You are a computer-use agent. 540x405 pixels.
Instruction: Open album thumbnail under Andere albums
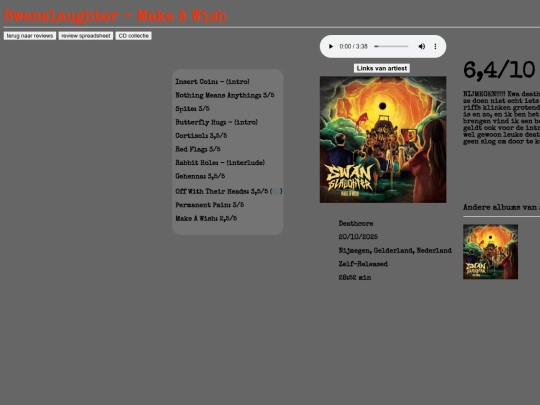490,252
